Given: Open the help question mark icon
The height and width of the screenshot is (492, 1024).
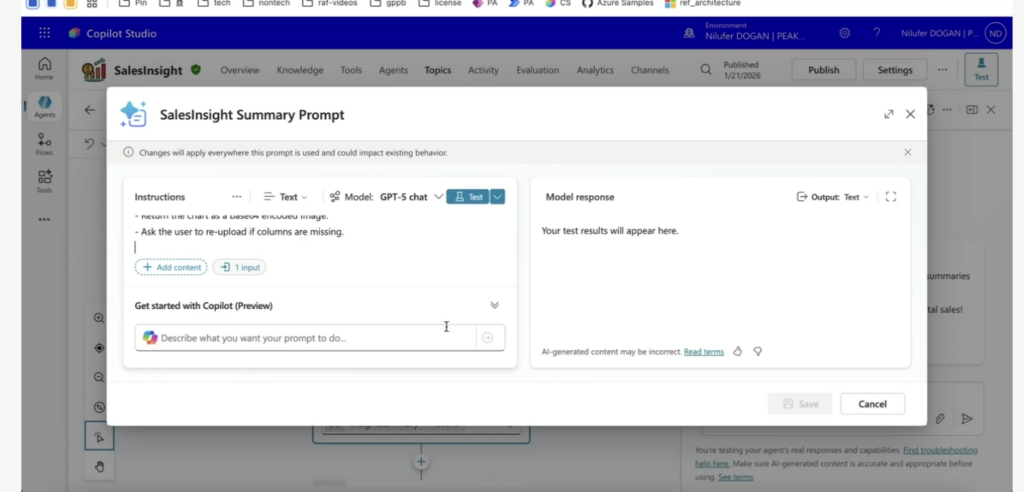Looking at the screenshot, I should pos(876,33).
